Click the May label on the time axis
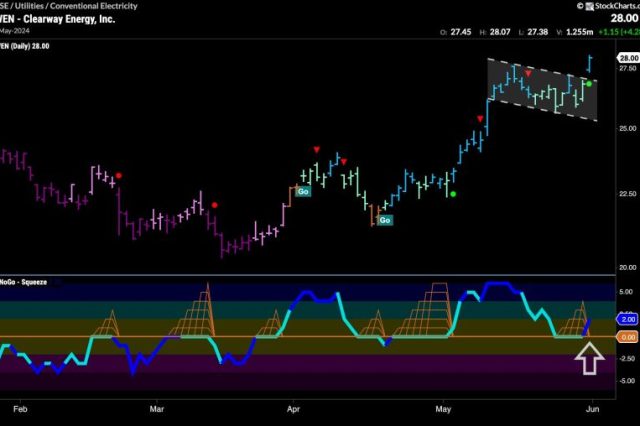This screenshot has height=426, width=640. pos(444,409)
